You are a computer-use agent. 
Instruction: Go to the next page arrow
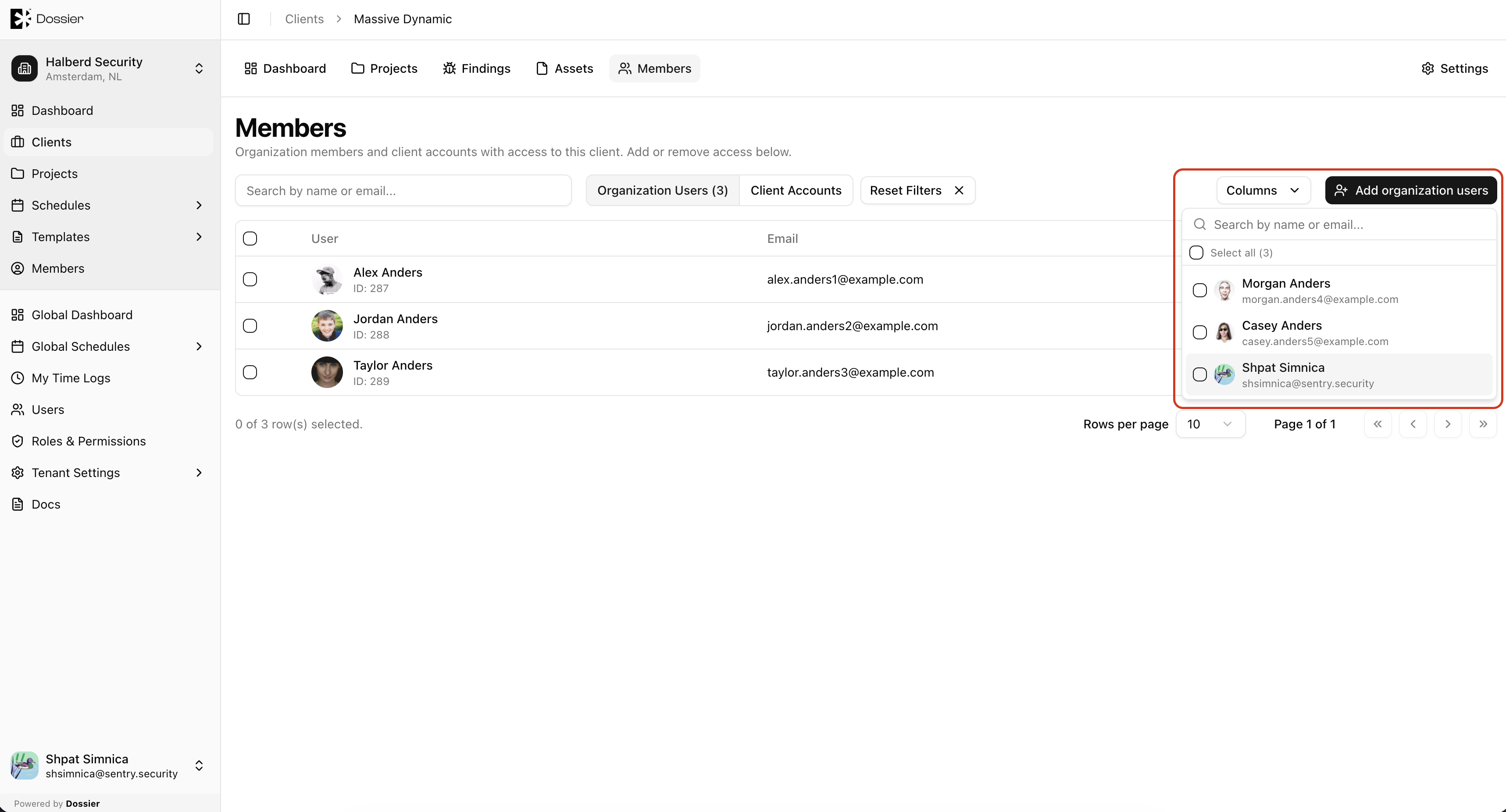1448,424
